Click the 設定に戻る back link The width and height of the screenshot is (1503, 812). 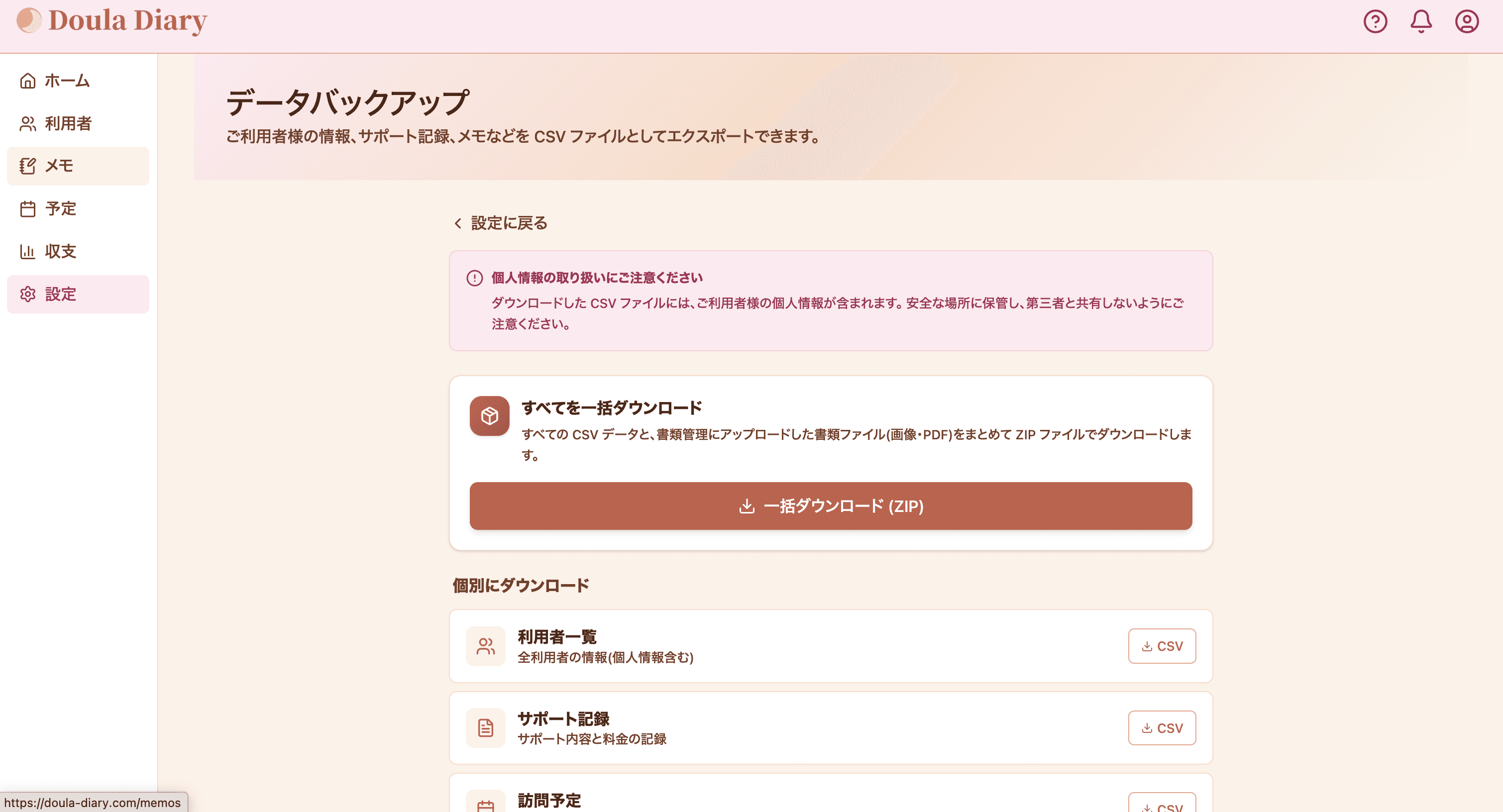coord(501,223)
